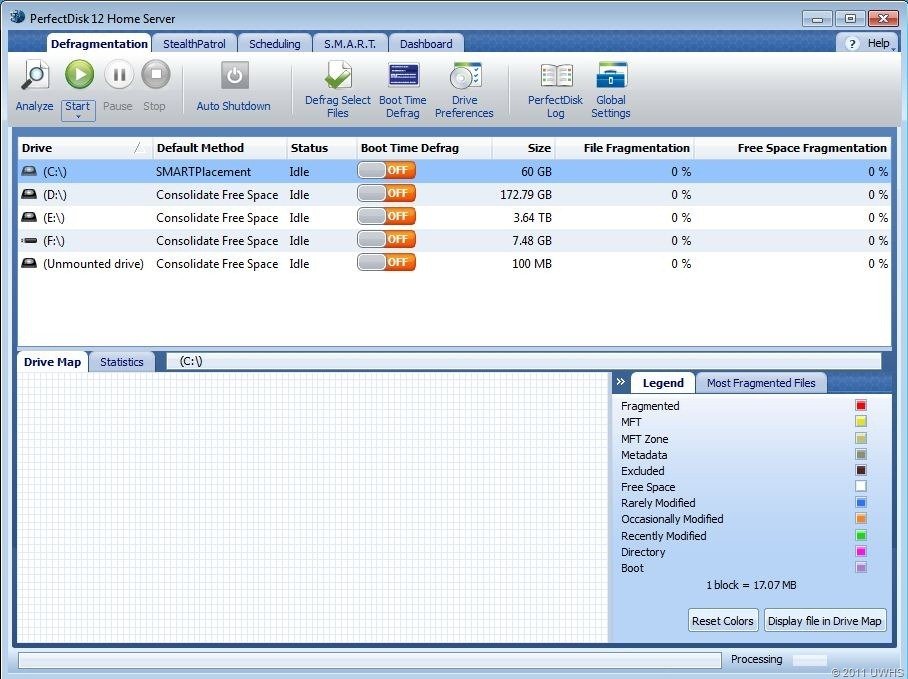Switch to the Statistics tab

(122, 362)
